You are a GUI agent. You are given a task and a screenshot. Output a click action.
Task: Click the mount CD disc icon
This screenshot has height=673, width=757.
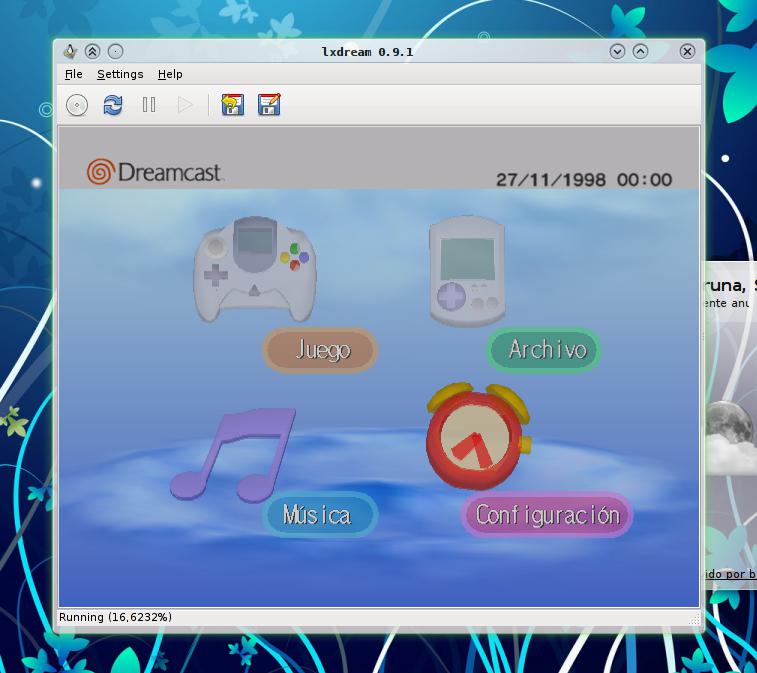click(77, 105)
